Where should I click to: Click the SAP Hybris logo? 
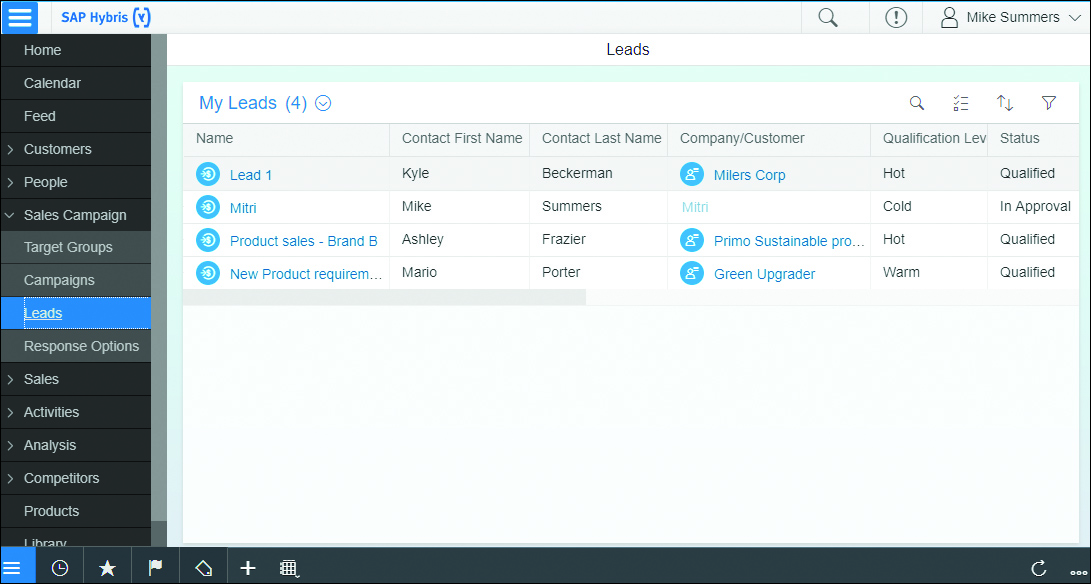coord(106,17)
